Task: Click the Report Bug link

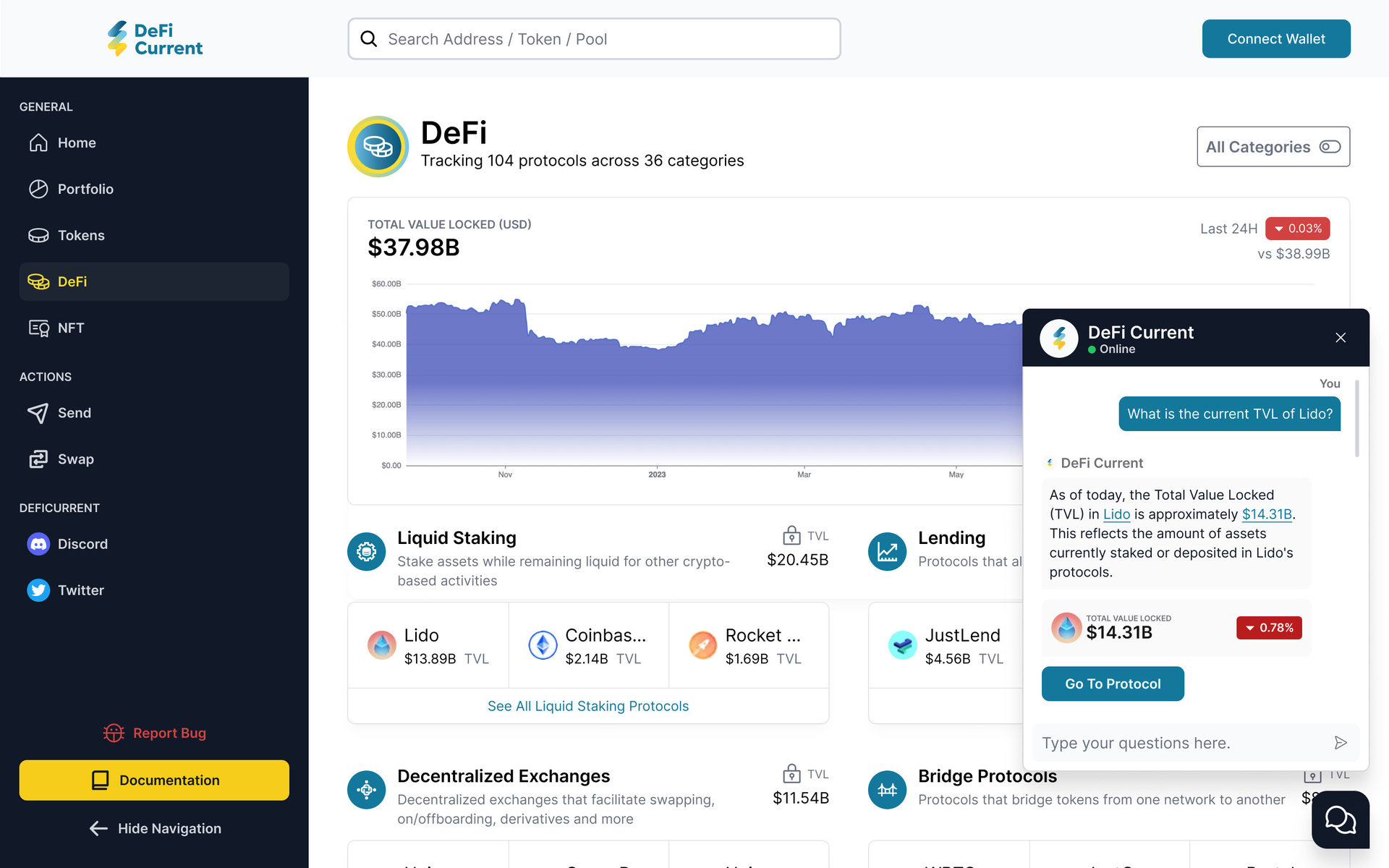Action: click(x=154, y=733)
